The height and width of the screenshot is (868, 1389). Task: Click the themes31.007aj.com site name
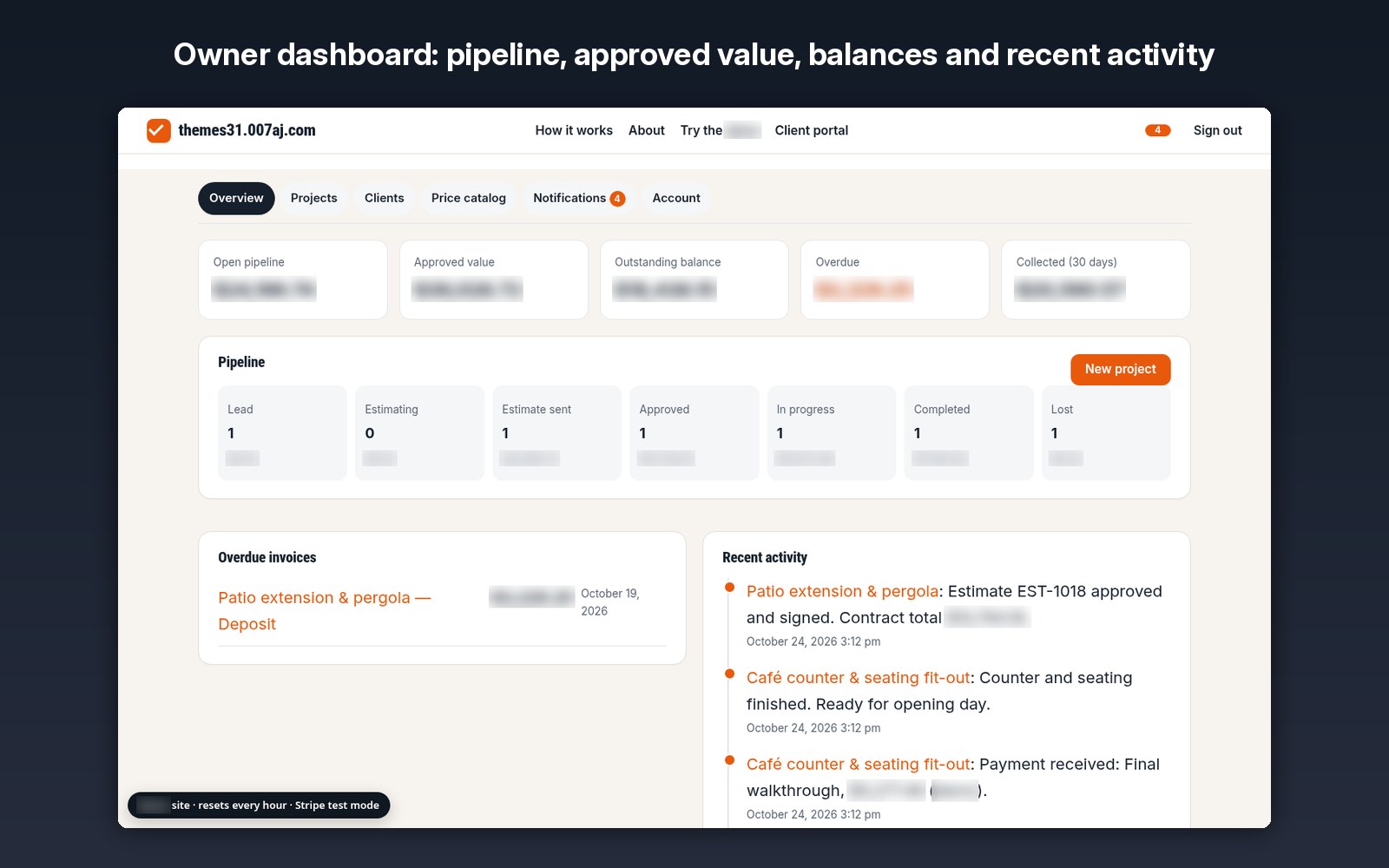[x=247, y=130]
